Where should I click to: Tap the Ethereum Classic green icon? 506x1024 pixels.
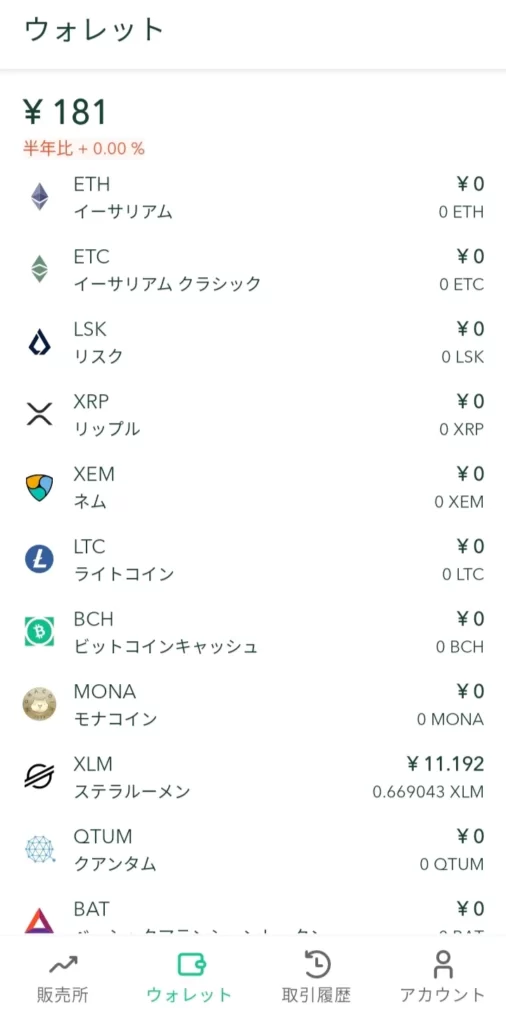coord(40,268)
